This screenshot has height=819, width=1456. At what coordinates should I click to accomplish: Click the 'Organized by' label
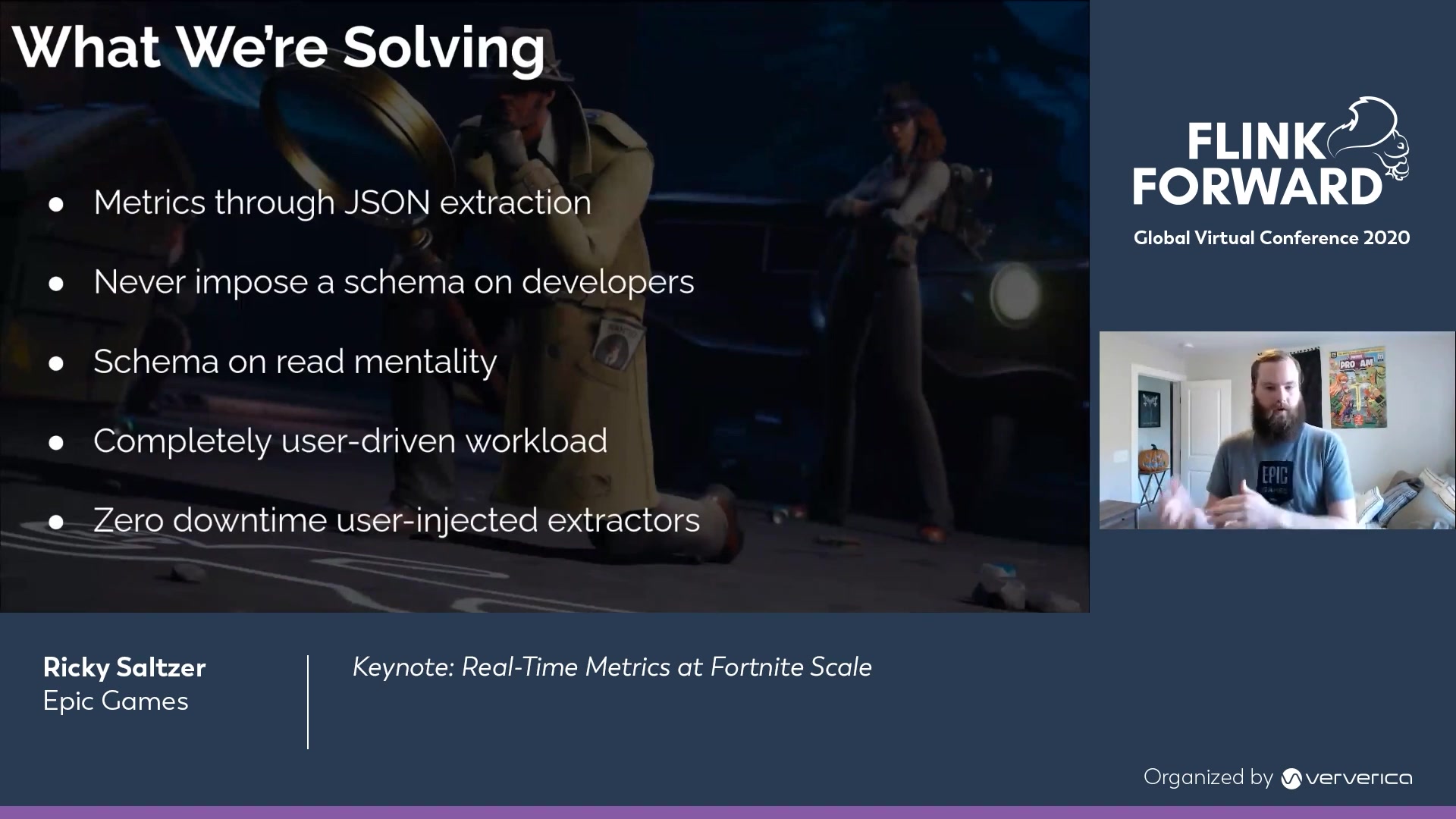pos(1208,777)
